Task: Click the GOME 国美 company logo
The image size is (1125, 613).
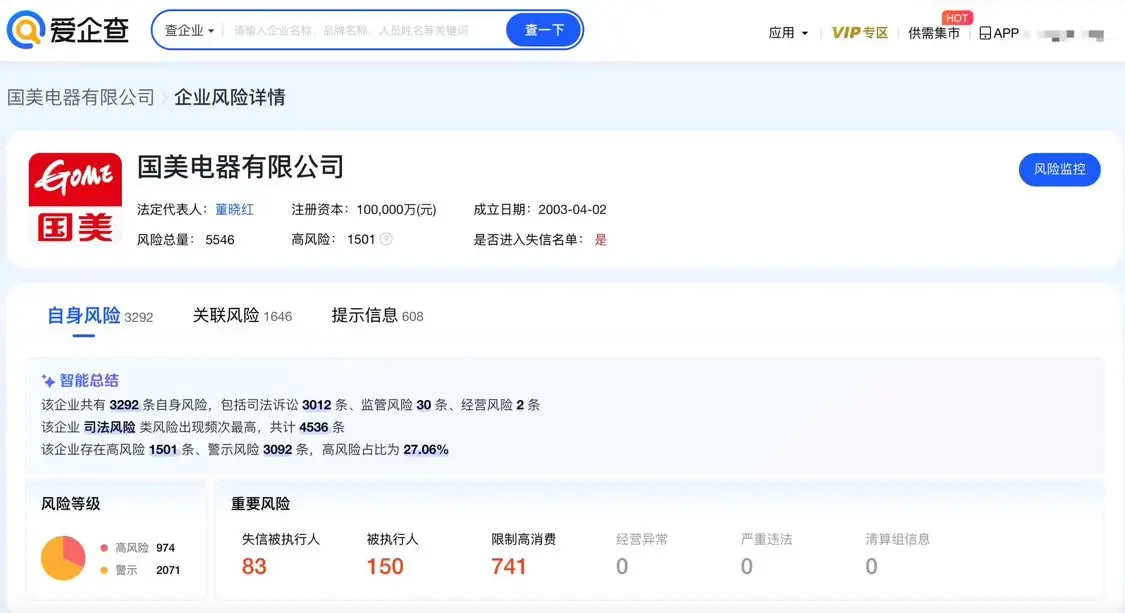Action: tap(75, 199)
